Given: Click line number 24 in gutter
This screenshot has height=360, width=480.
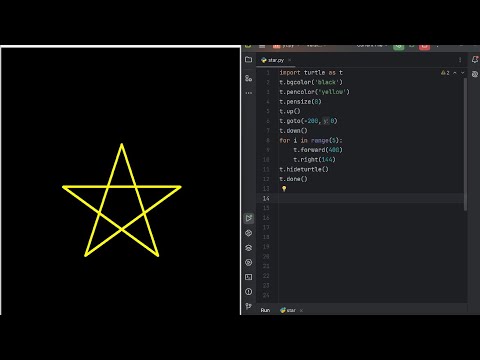Looking at the screenshot, I should (x=266, y=295).
